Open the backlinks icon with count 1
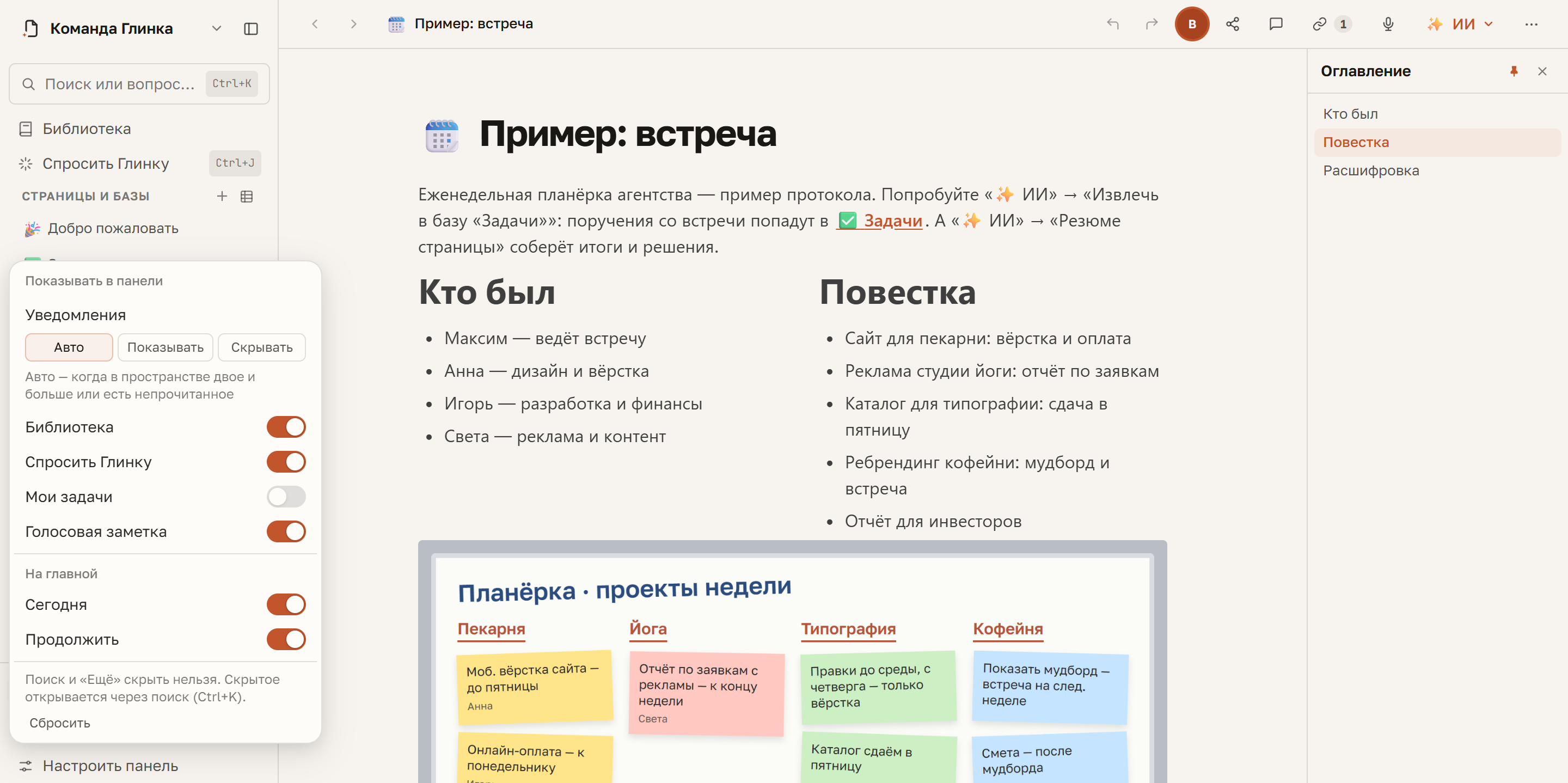Viewport: 1568px width, 783px height. tap(1331, 25)
